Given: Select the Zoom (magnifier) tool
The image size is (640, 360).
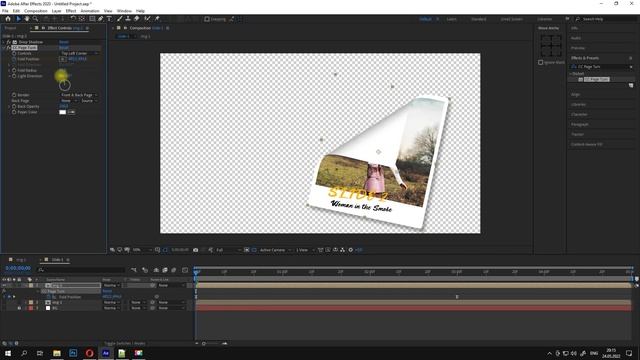Looking at the screenshot, I should click(36, 19).
